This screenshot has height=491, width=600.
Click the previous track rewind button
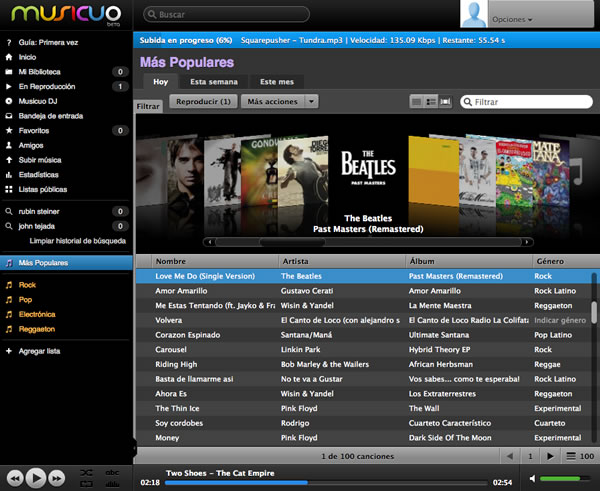point(15,478)
